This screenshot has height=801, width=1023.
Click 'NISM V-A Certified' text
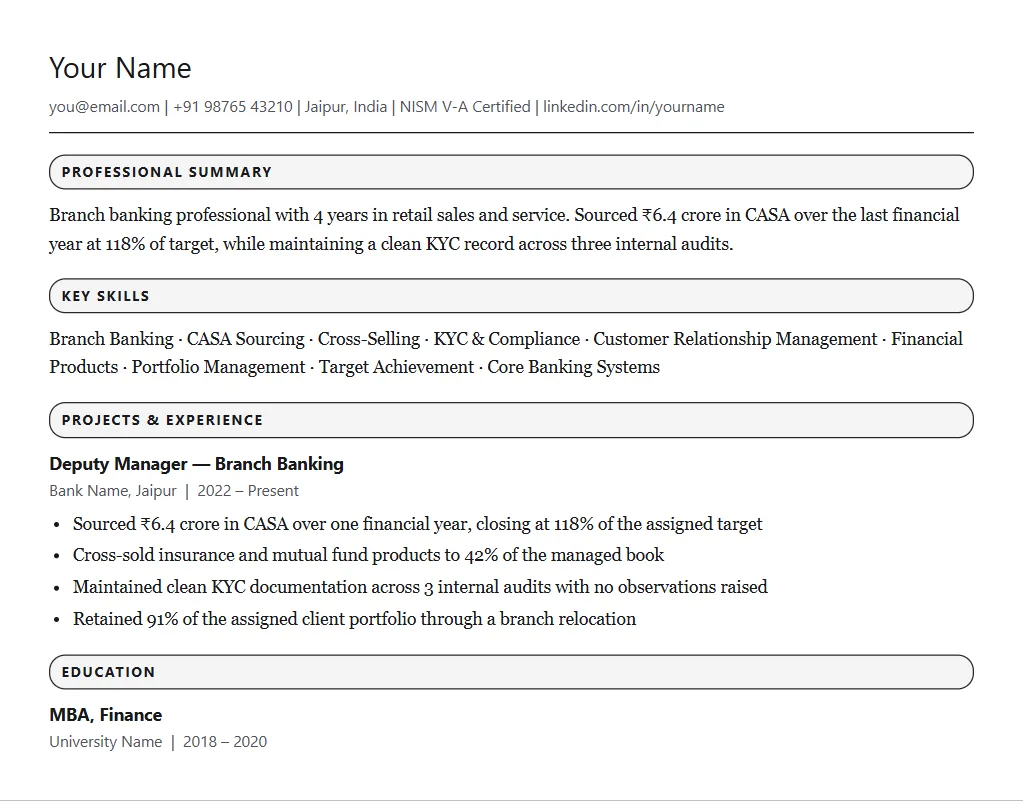click(465, 106)
